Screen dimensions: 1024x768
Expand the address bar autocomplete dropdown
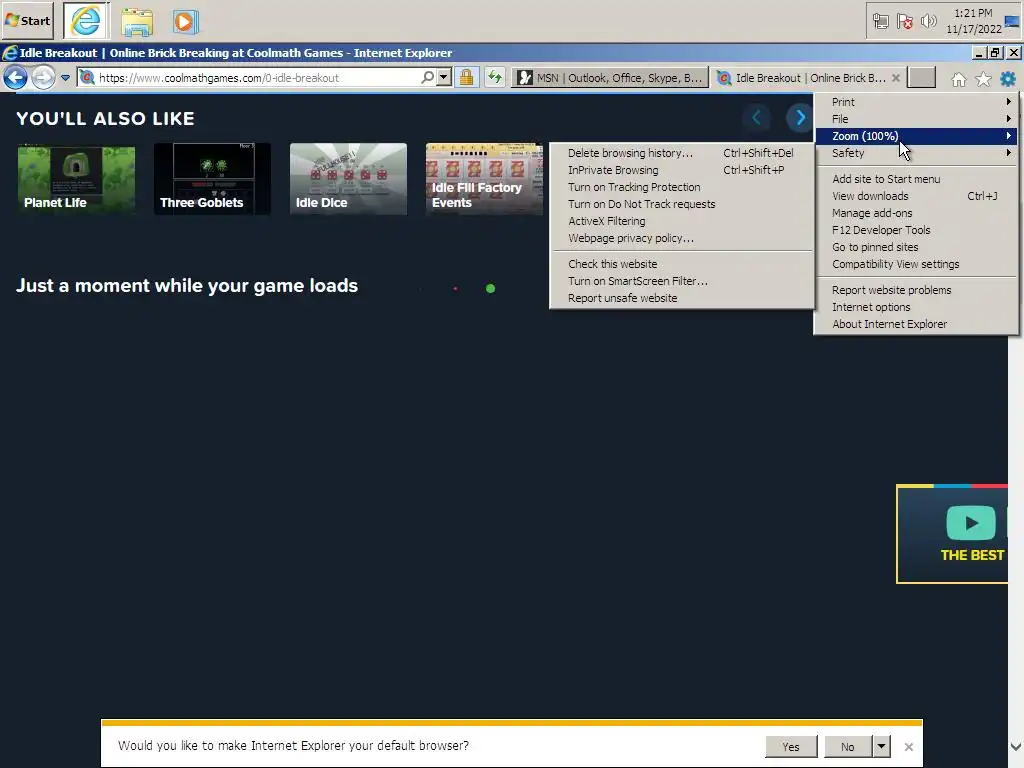click(443, 78)
